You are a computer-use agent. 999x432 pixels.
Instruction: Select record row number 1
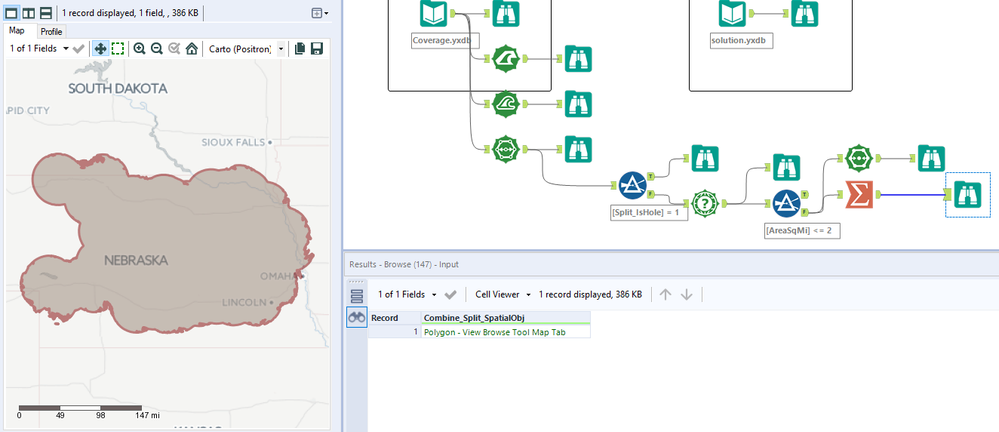tap(394, 332)
